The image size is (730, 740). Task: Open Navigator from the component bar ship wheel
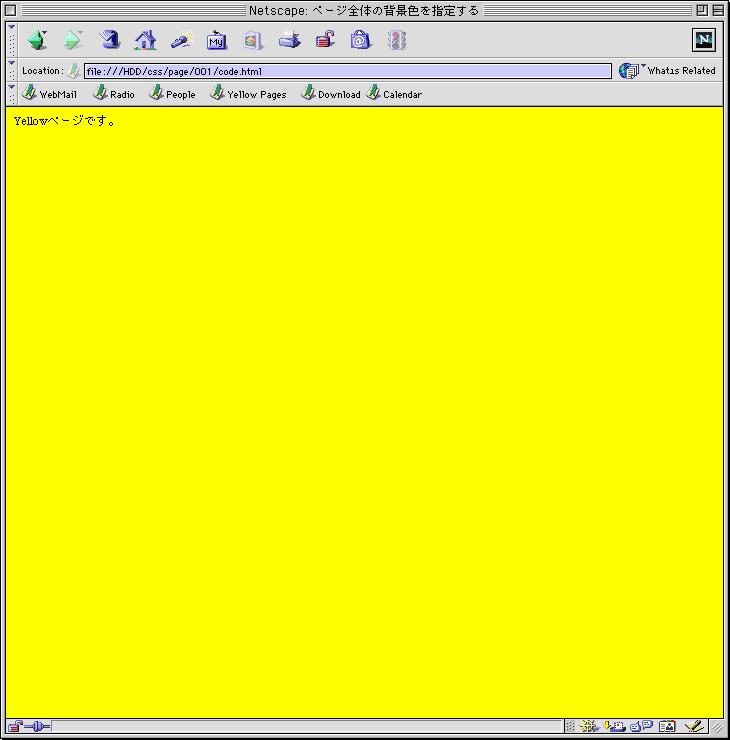pyautogui.click(x=588, y=726)
